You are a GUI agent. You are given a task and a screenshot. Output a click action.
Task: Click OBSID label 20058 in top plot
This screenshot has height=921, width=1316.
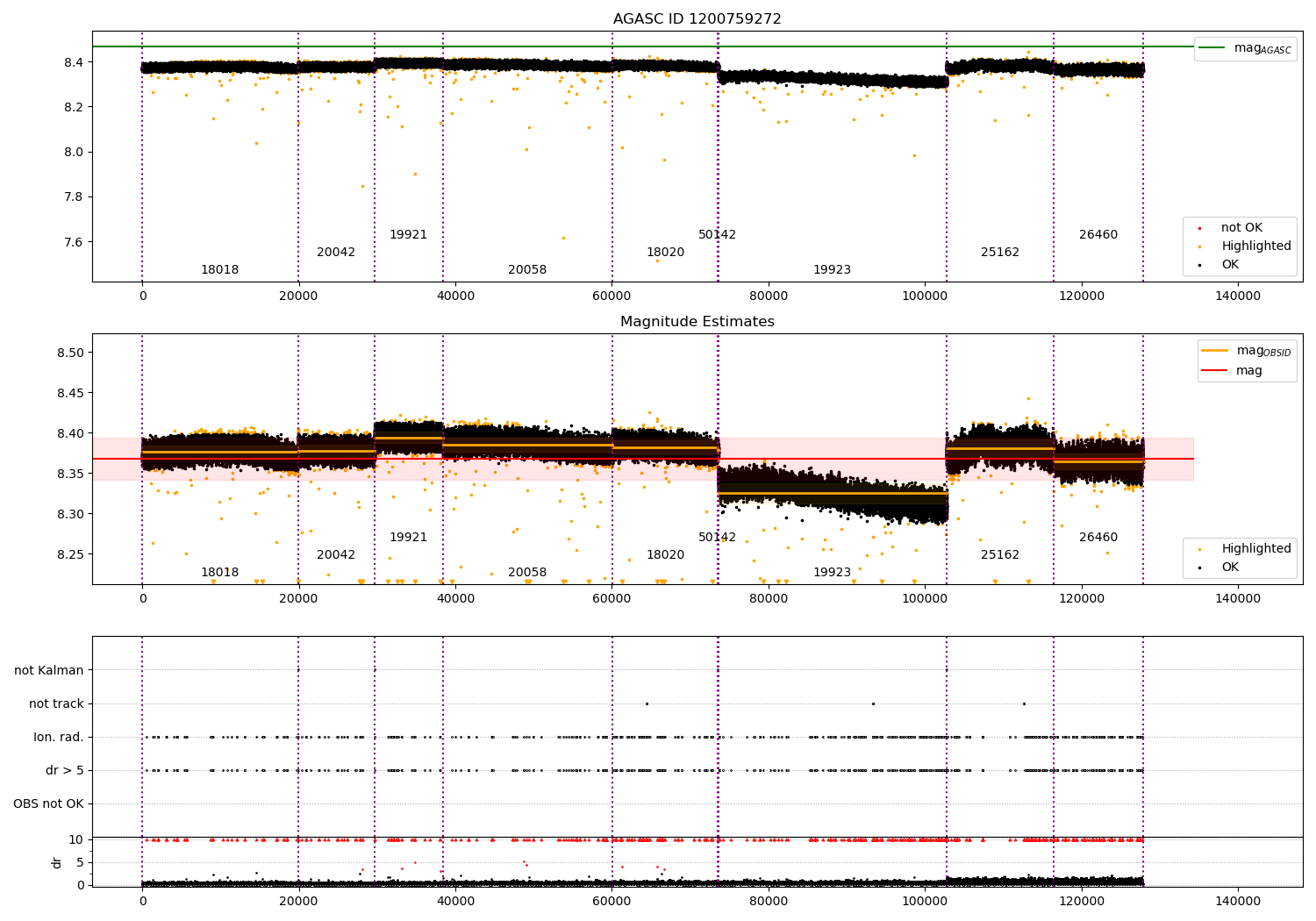point(527,270)
